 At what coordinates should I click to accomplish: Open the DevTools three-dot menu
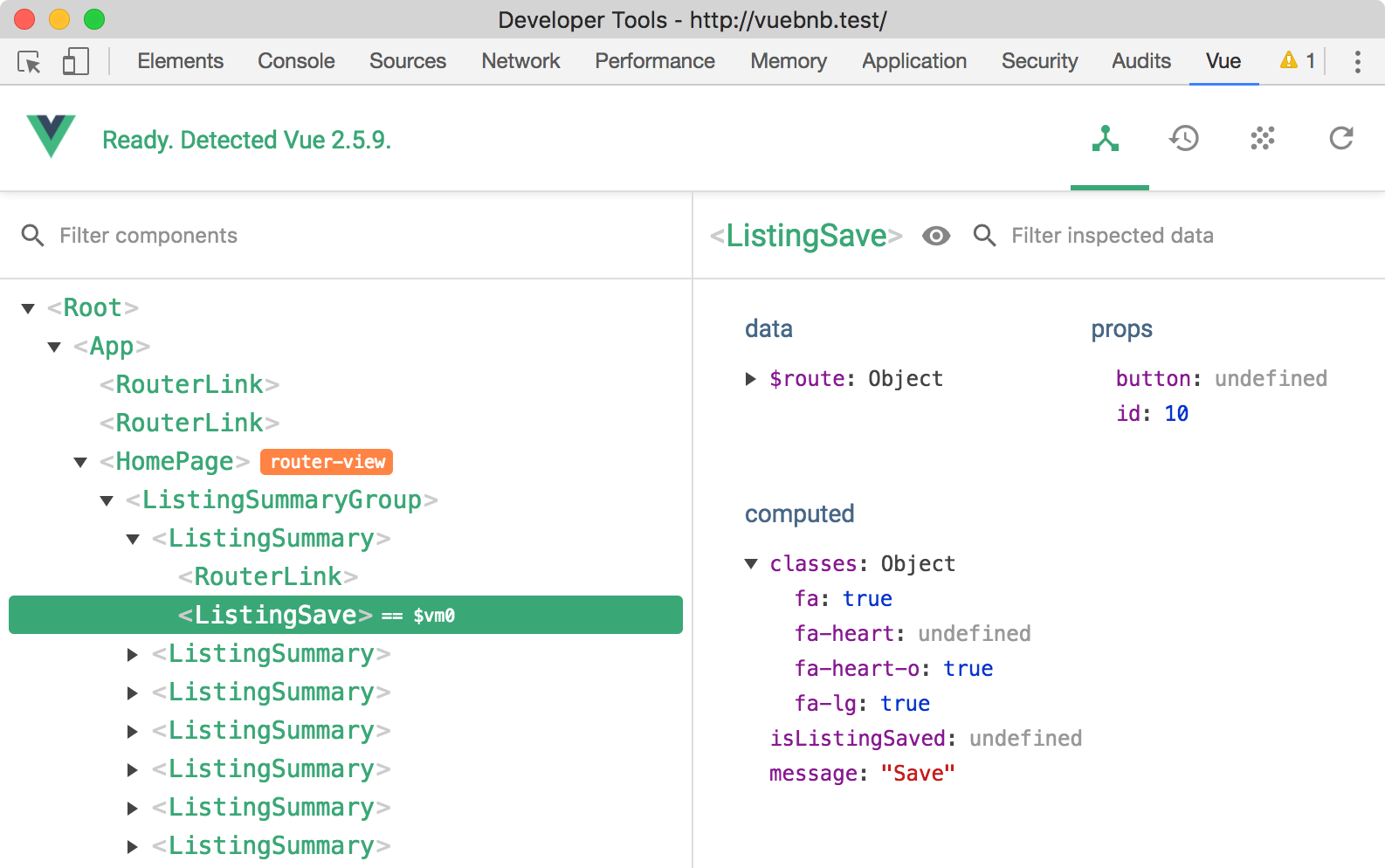coord(1357,61)
